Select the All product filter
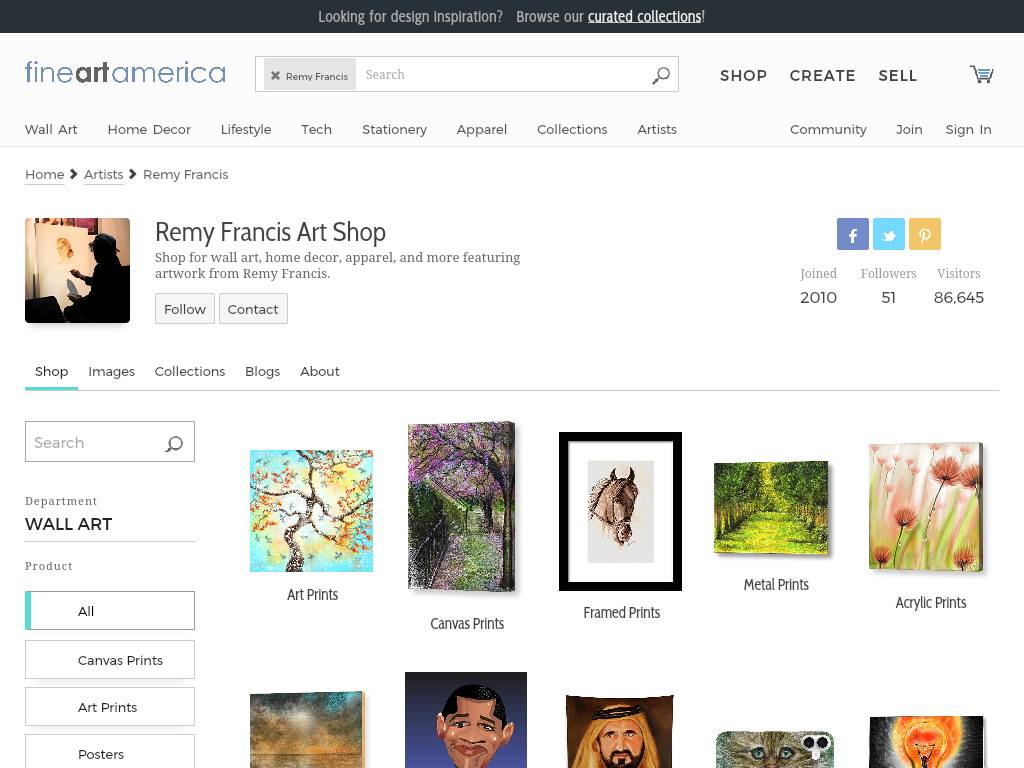Viewport: 1024px width, 768px height. (x=110, y=611)
